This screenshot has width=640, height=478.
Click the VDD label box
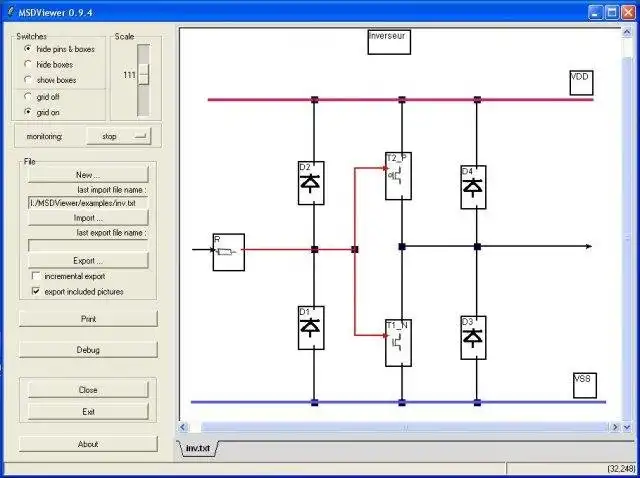click(x=581, y=83)
